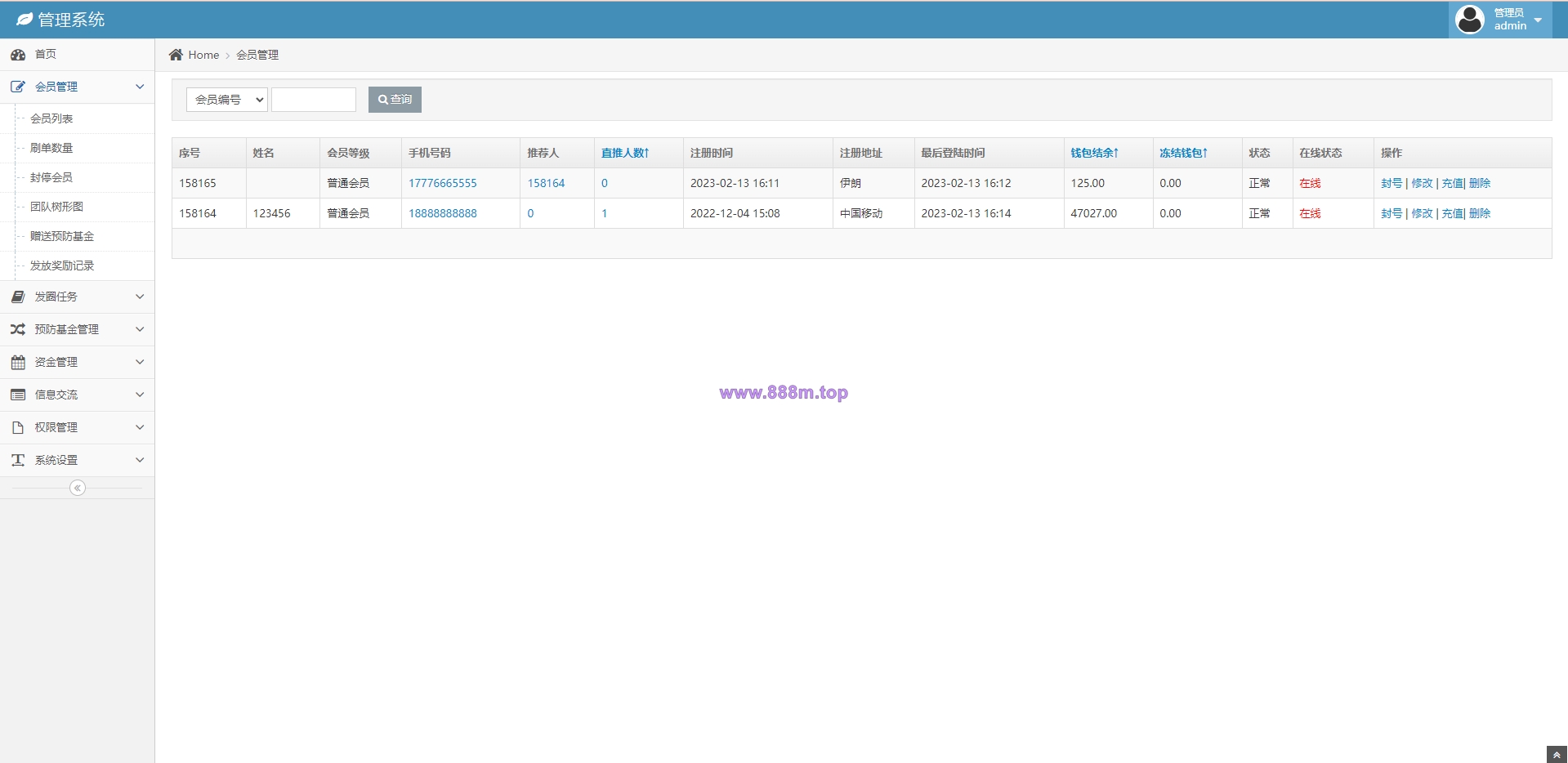The height and width of the screenshot is (763, 1568).
Task: Click the 查询 search button
Action: click(395, 100)
